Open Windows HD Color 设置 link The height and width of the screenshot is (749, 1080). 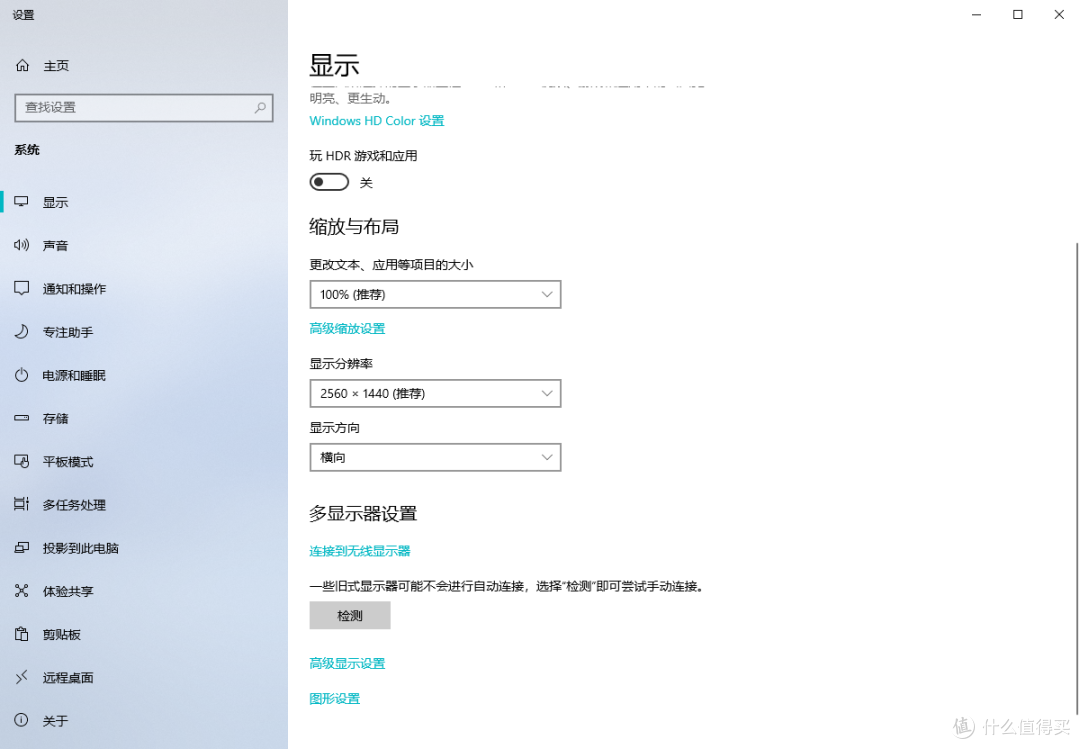click(x=376, y=120)
